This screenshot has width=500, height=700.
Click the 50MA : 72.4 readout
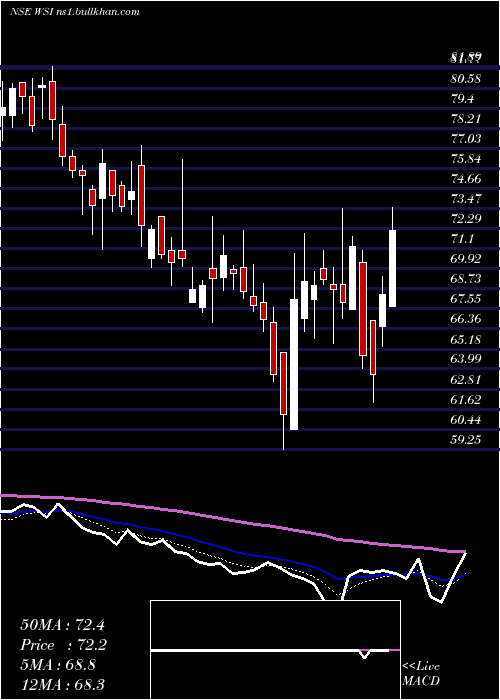pos(62,625)
